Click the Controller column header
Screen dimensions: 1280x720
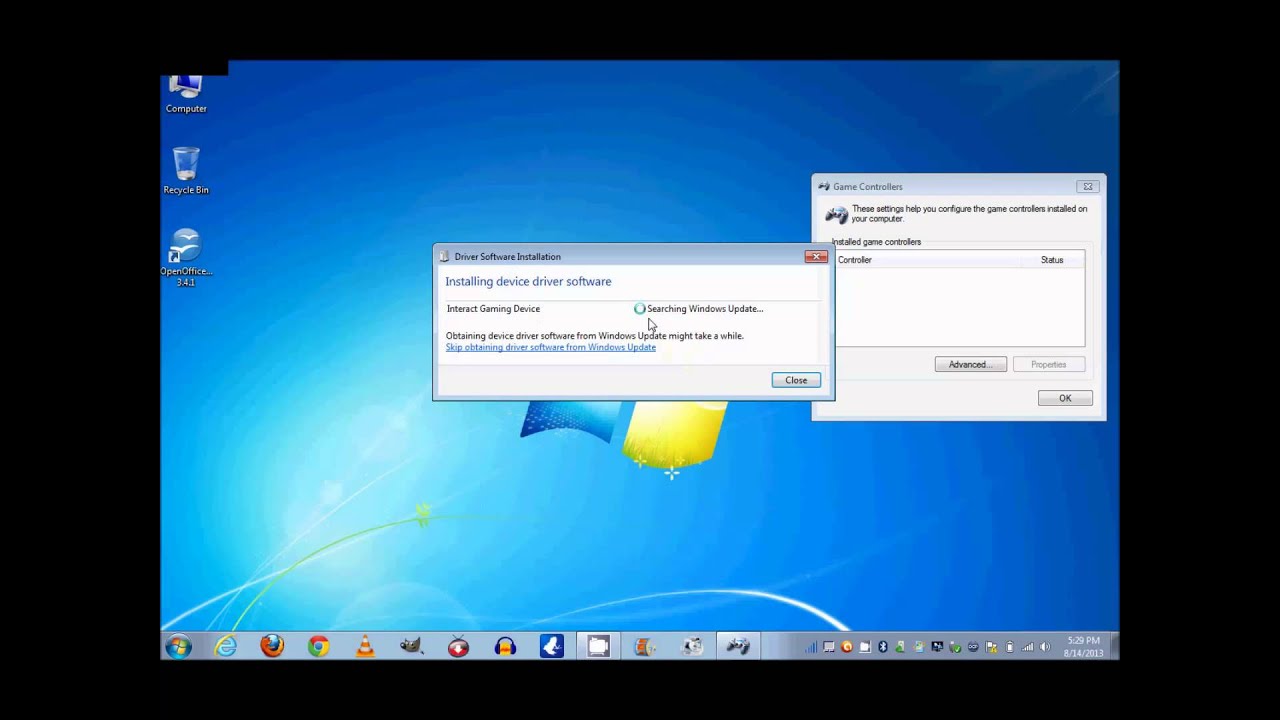tap(855, 260)
